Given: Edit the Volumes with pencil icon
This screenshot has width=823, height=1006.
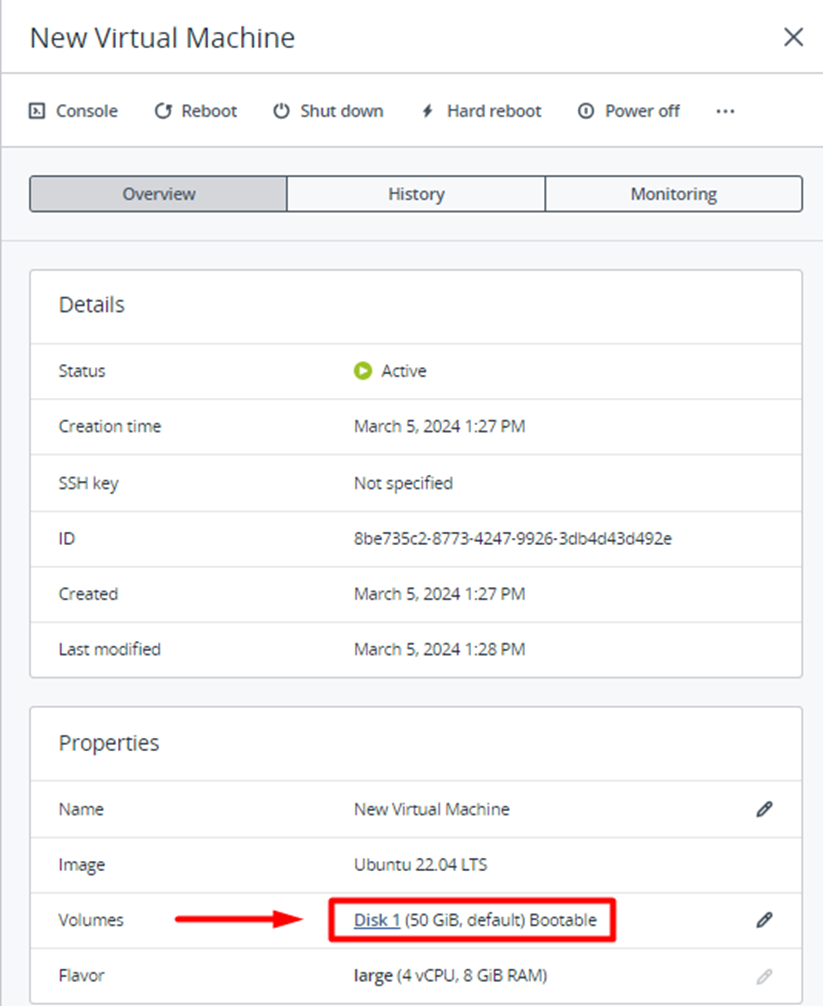Looking at the screenshot, I should [x=764, y=920].
